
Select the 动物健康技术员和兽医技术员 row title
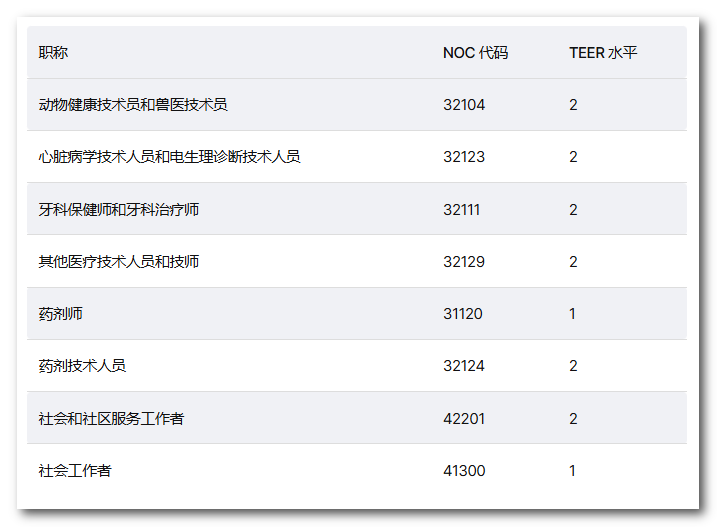pos(133,105)
